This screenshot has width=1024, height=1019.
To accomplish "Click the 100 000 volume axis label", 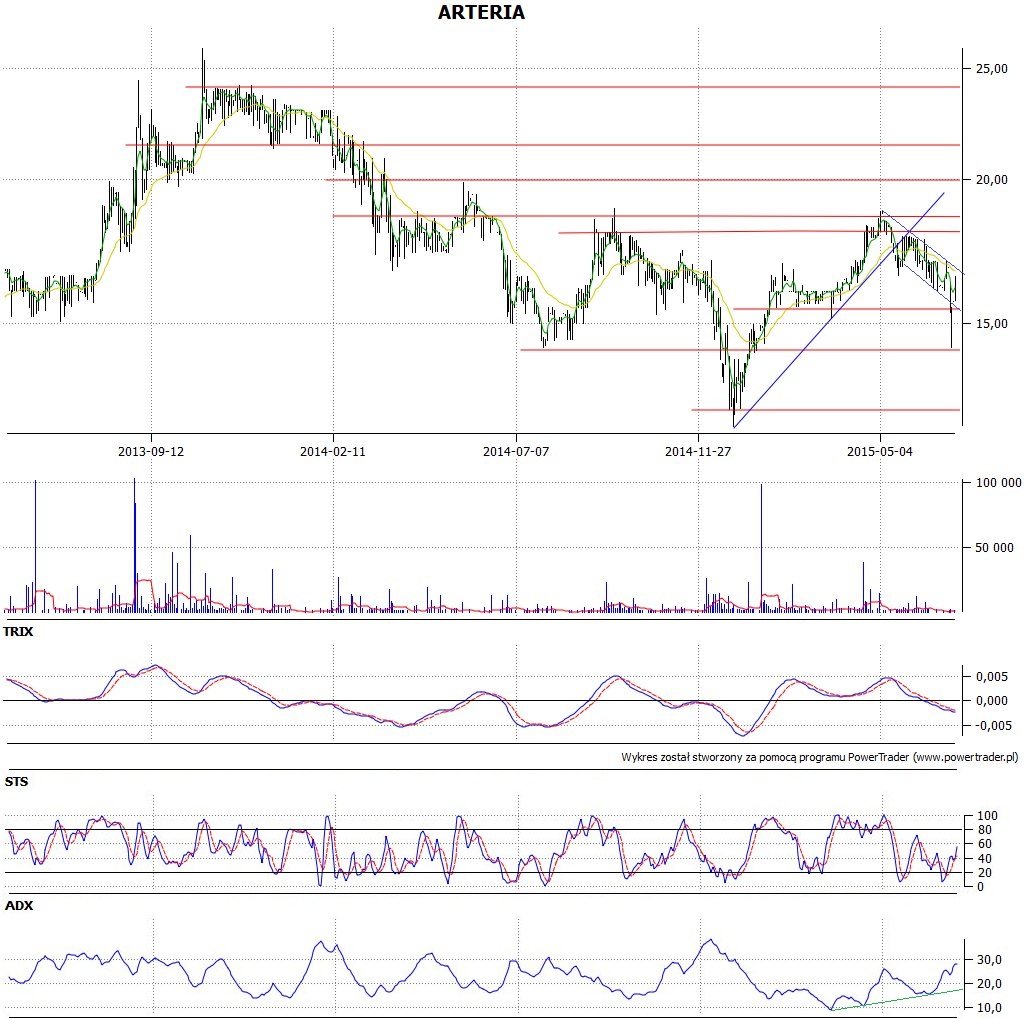I will 999,483.
